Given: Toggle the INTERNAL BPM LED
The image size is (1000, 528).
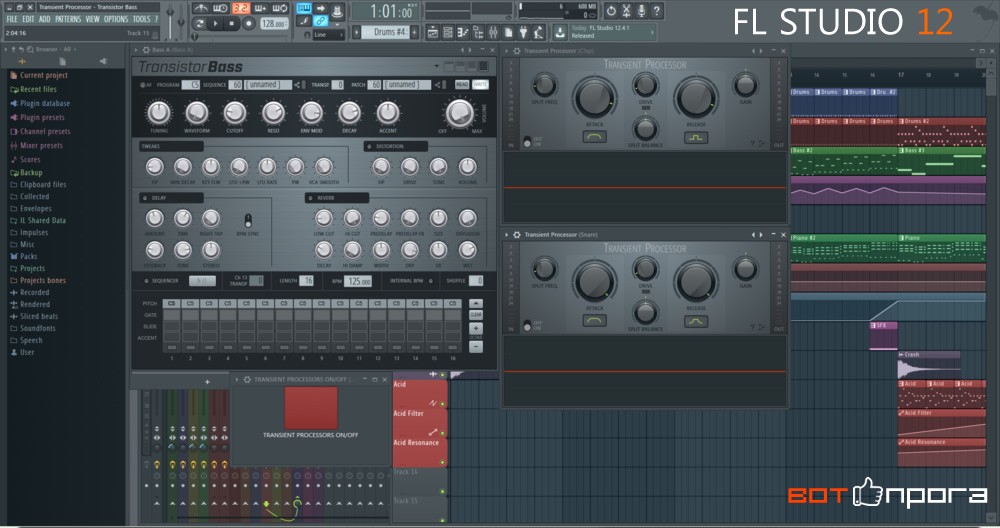Looking at the screenshot, I should 430,281.
